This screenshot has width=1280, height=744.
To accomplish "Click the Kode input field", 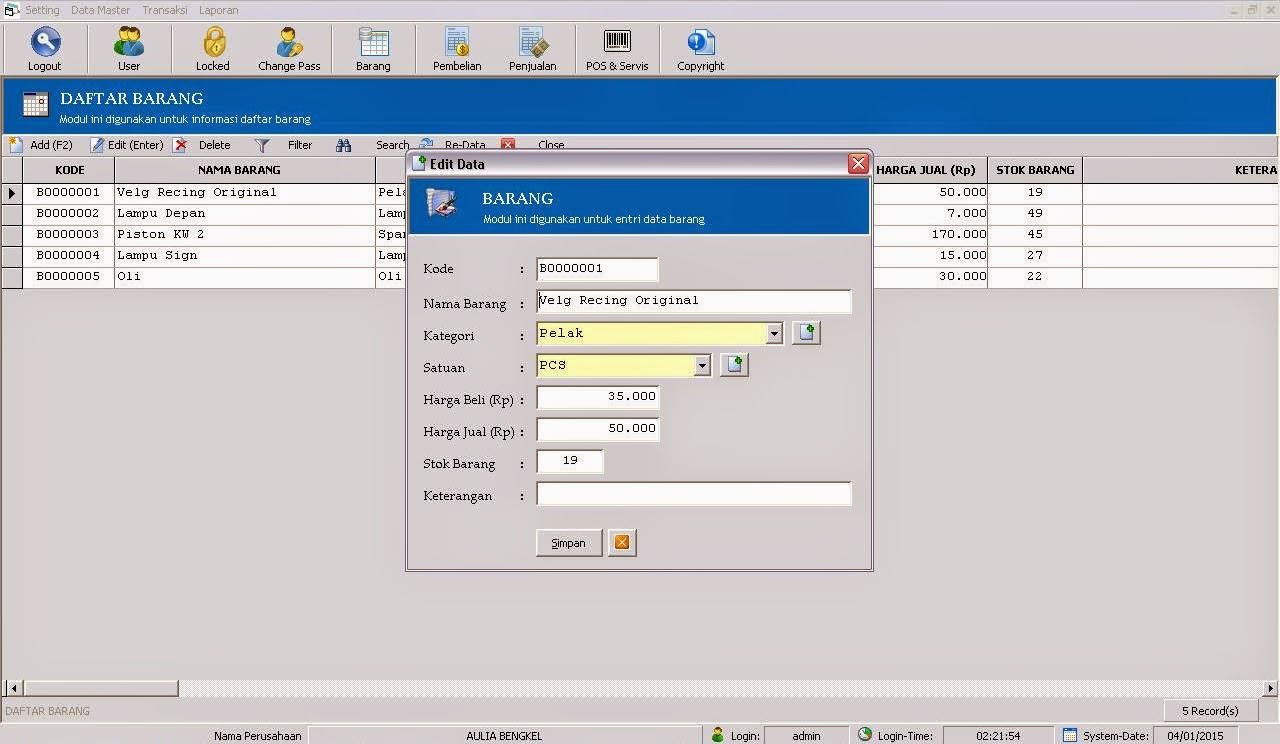I will point(597,269).
